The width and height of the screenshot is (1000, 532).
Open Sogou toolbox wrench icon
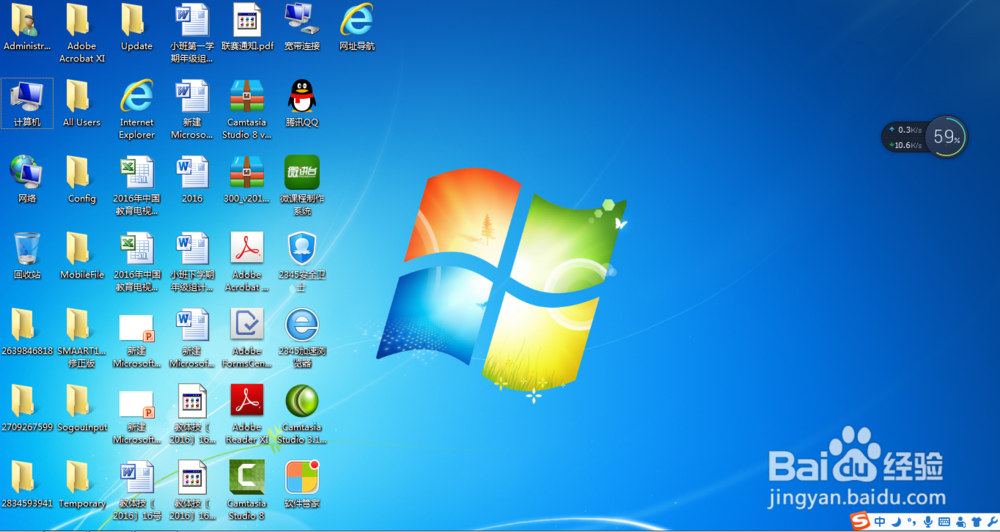992,522
